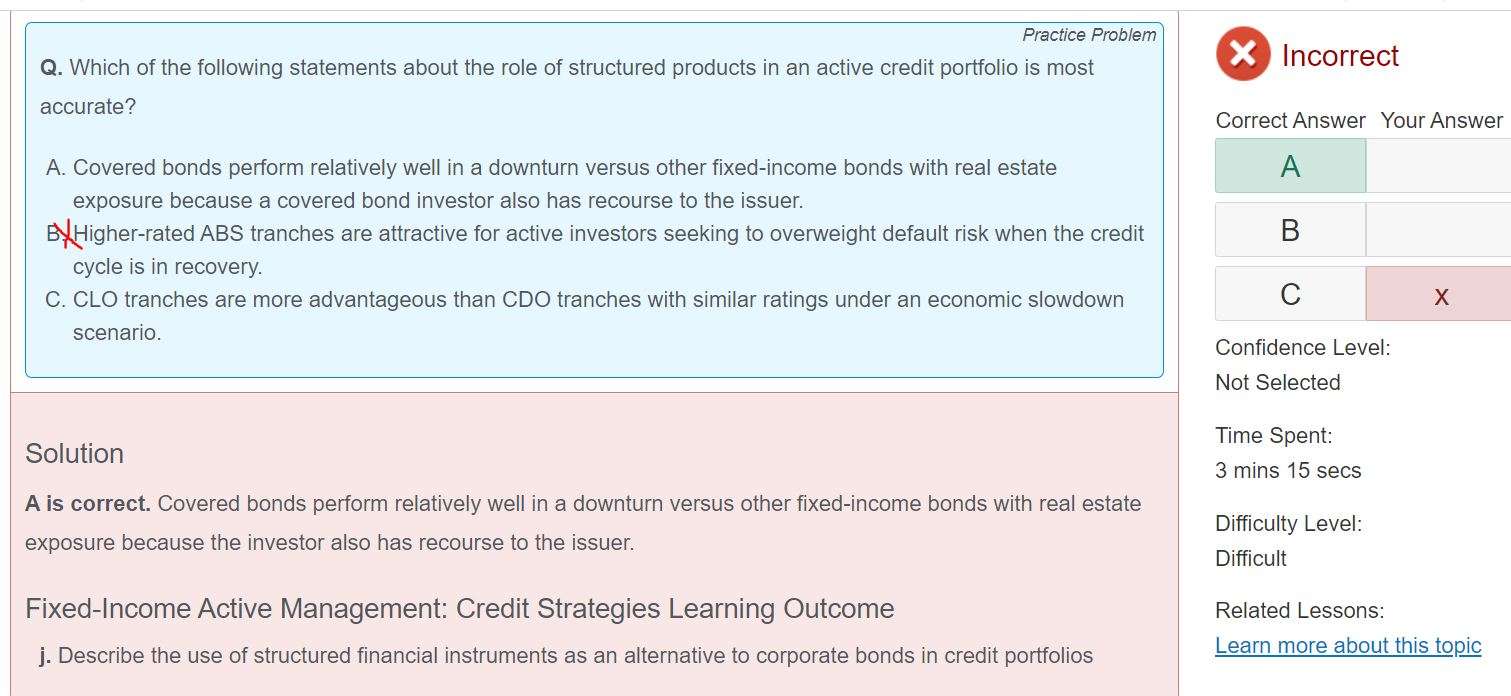
Task: Click the 'Your Answer' column header
Action: (1441, 121)
